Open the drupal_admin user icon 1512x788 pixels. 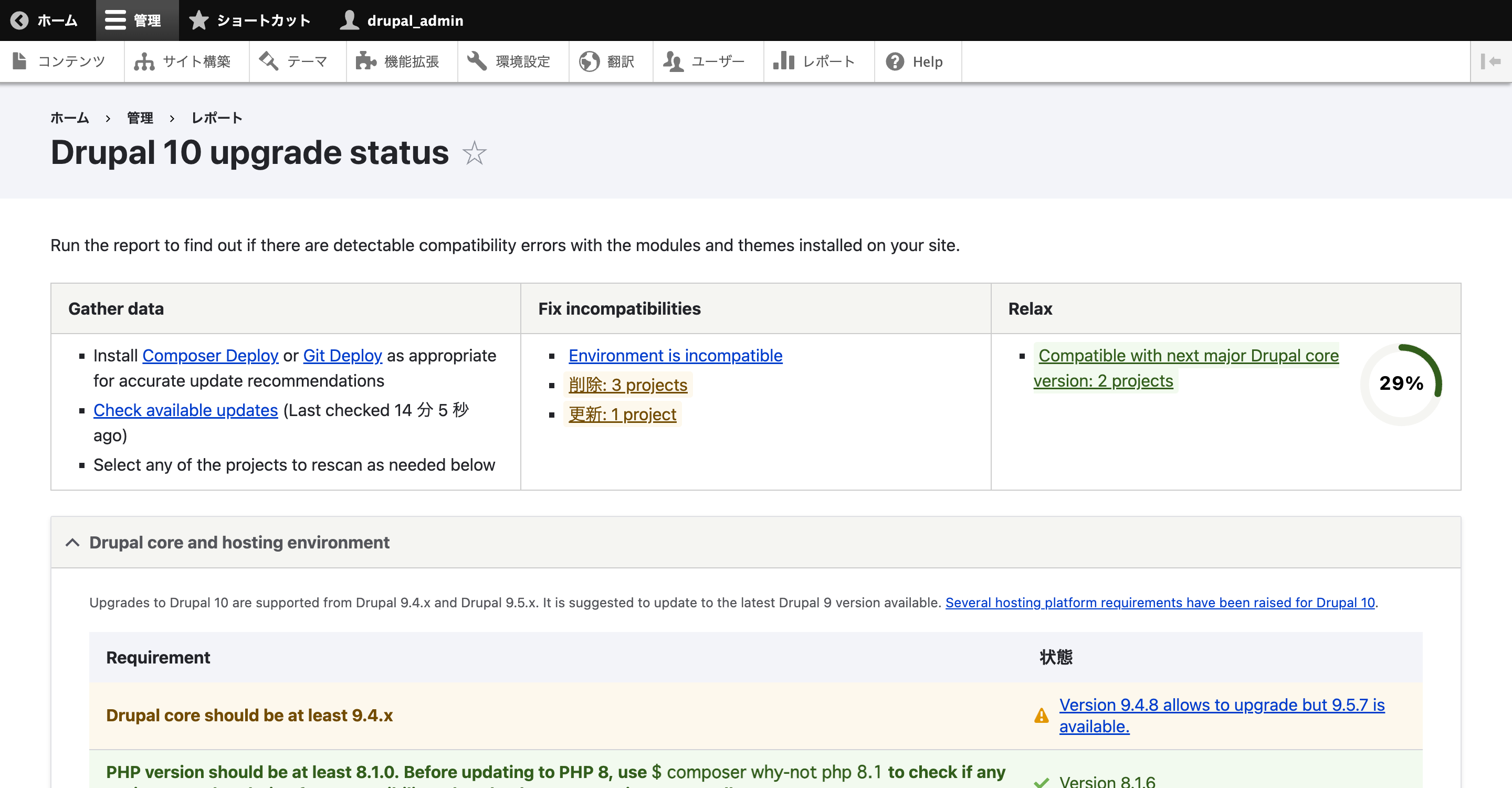pos(349,20)
